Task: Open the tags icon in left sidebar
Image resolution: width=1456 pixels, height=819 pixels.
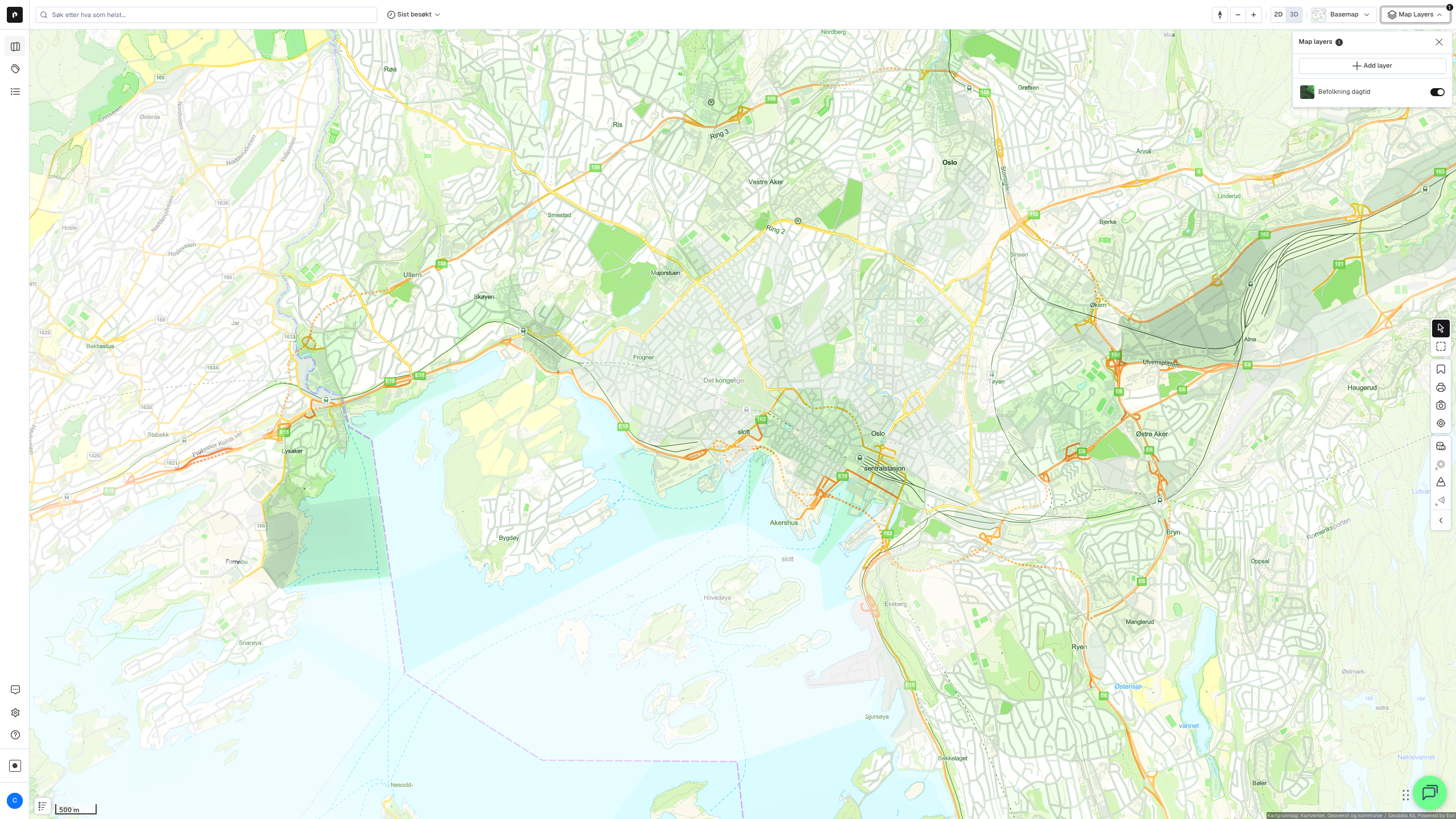Action: [15, 69]
